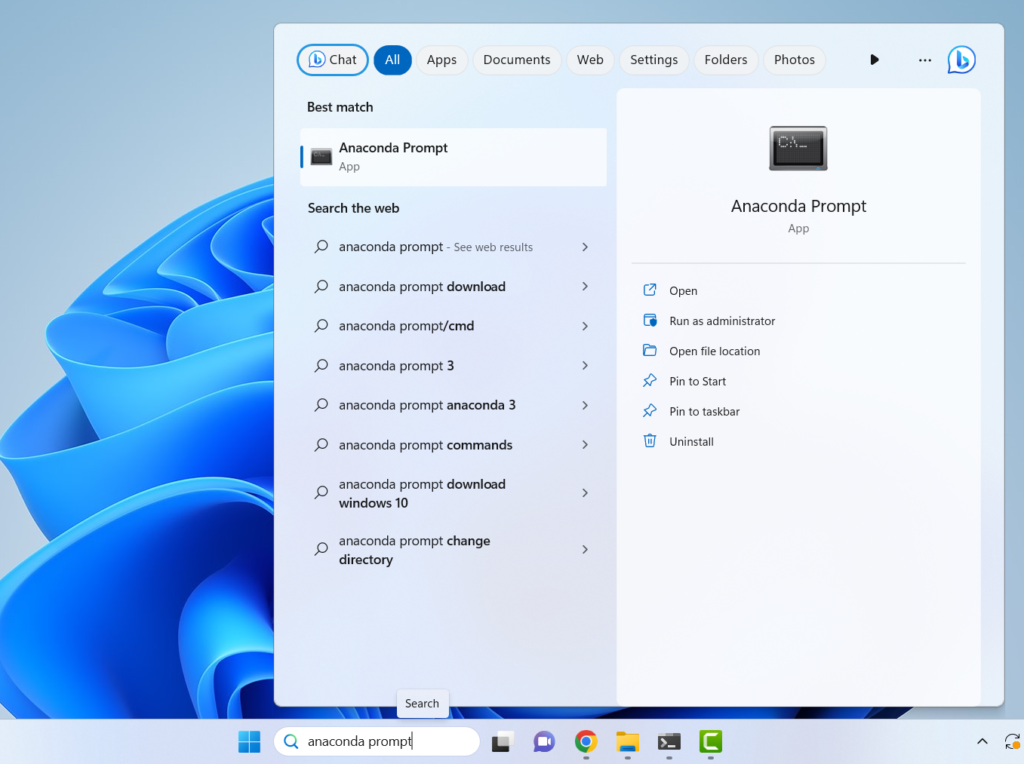Launch Google Chrome from the taskbar

[586, 741]
